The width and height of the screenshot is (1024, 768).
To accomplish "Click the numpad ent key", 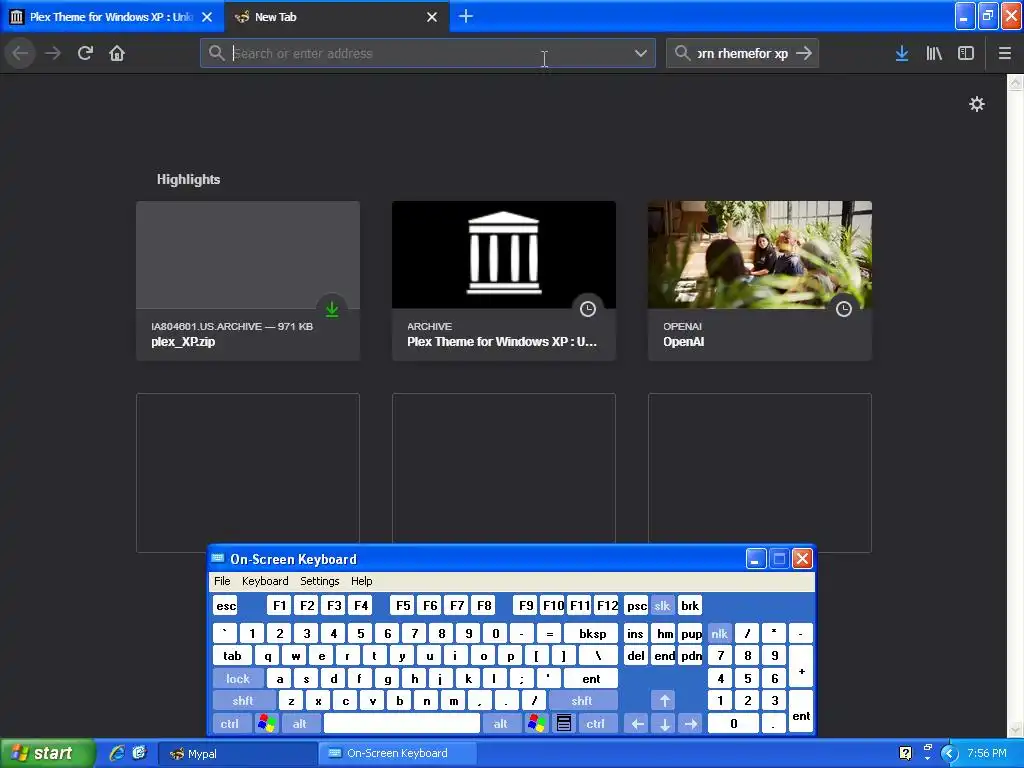I will coord(801,712).
